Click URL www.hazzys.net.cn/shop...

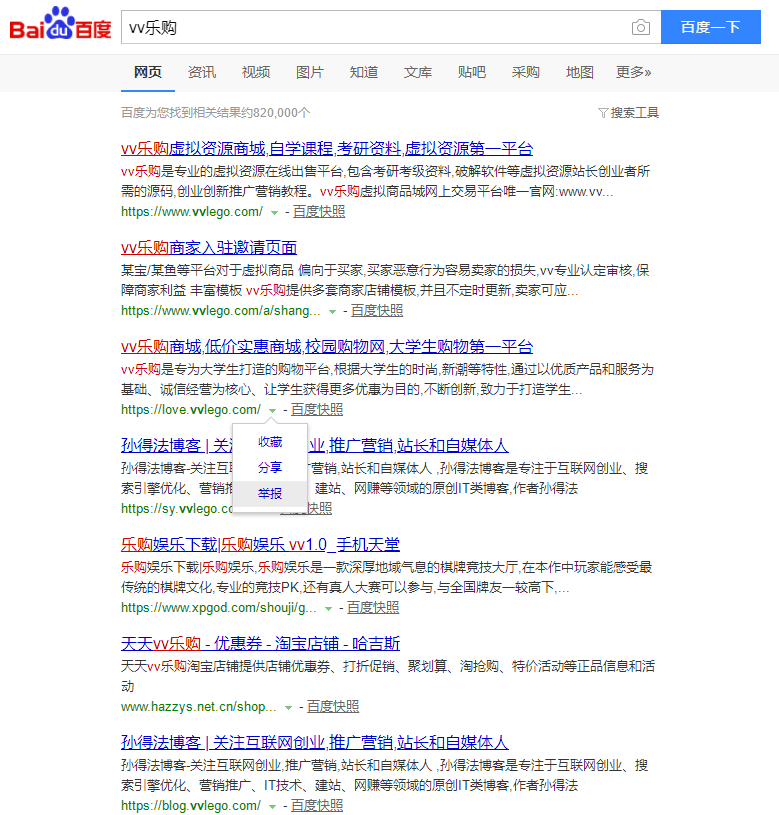pos(199,707)
